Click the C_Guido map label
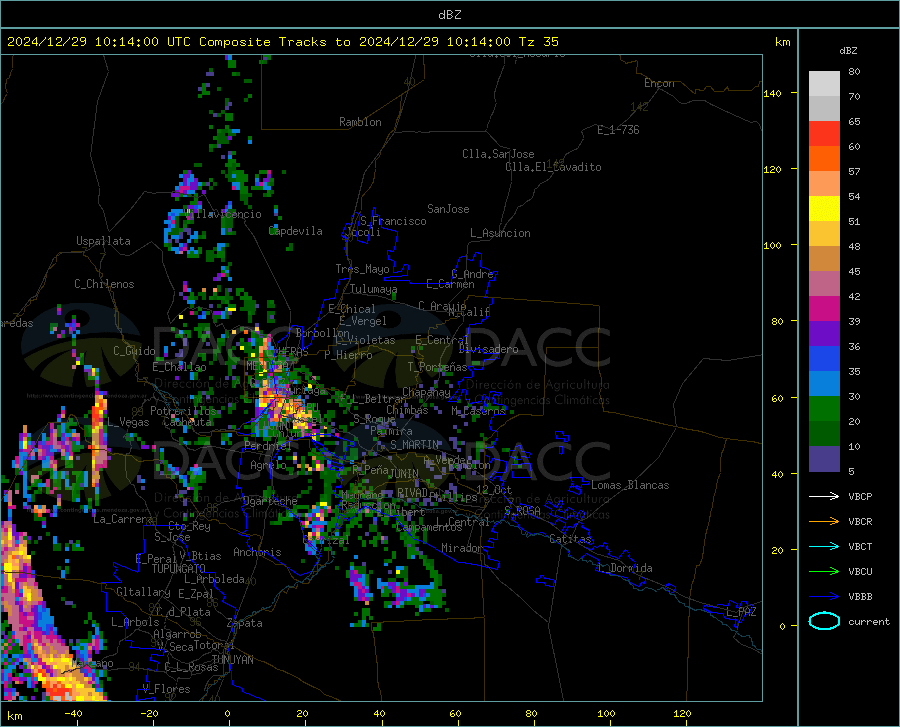This screenshot has height=727, width=900. point(134,351)
